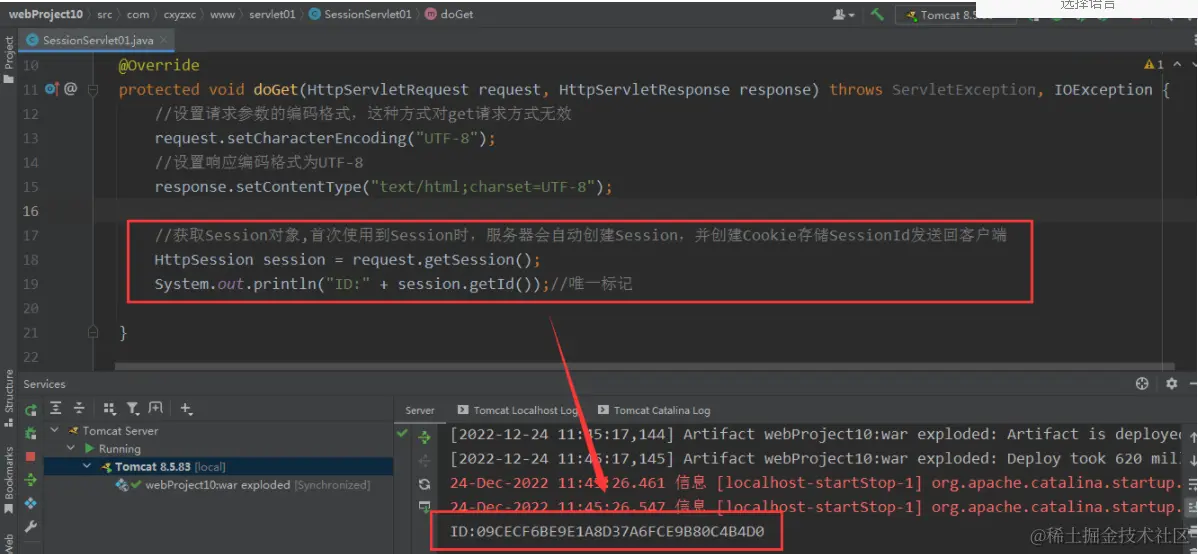The width and height of the screenshot is (1198, 554).
Task: Open the Project tool window
Action: (x=8, y=60)
